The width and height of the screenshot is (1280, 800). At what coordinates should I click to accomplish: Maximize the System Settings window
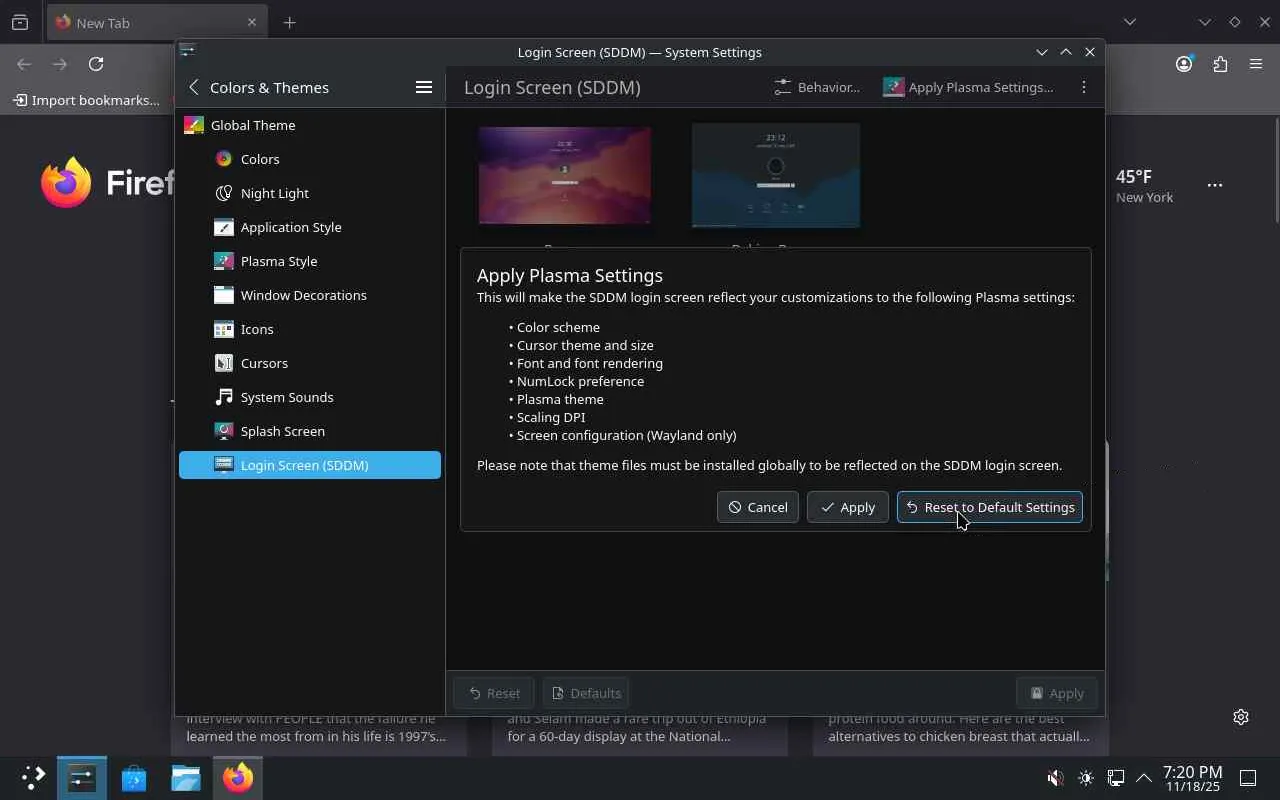click(1066, 52)
